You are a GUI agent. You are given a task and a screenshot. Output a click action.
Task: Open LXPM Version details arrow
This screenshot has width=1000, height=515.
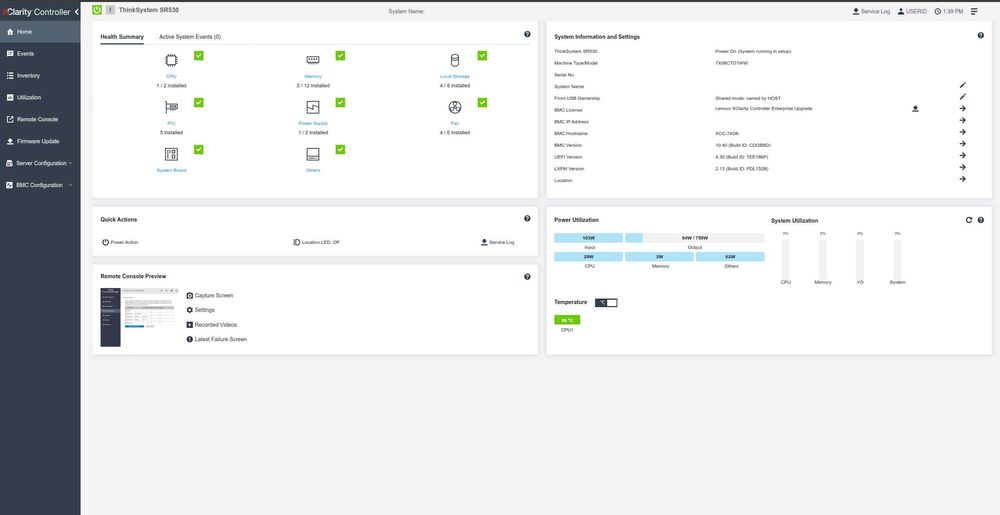[962, 168]
